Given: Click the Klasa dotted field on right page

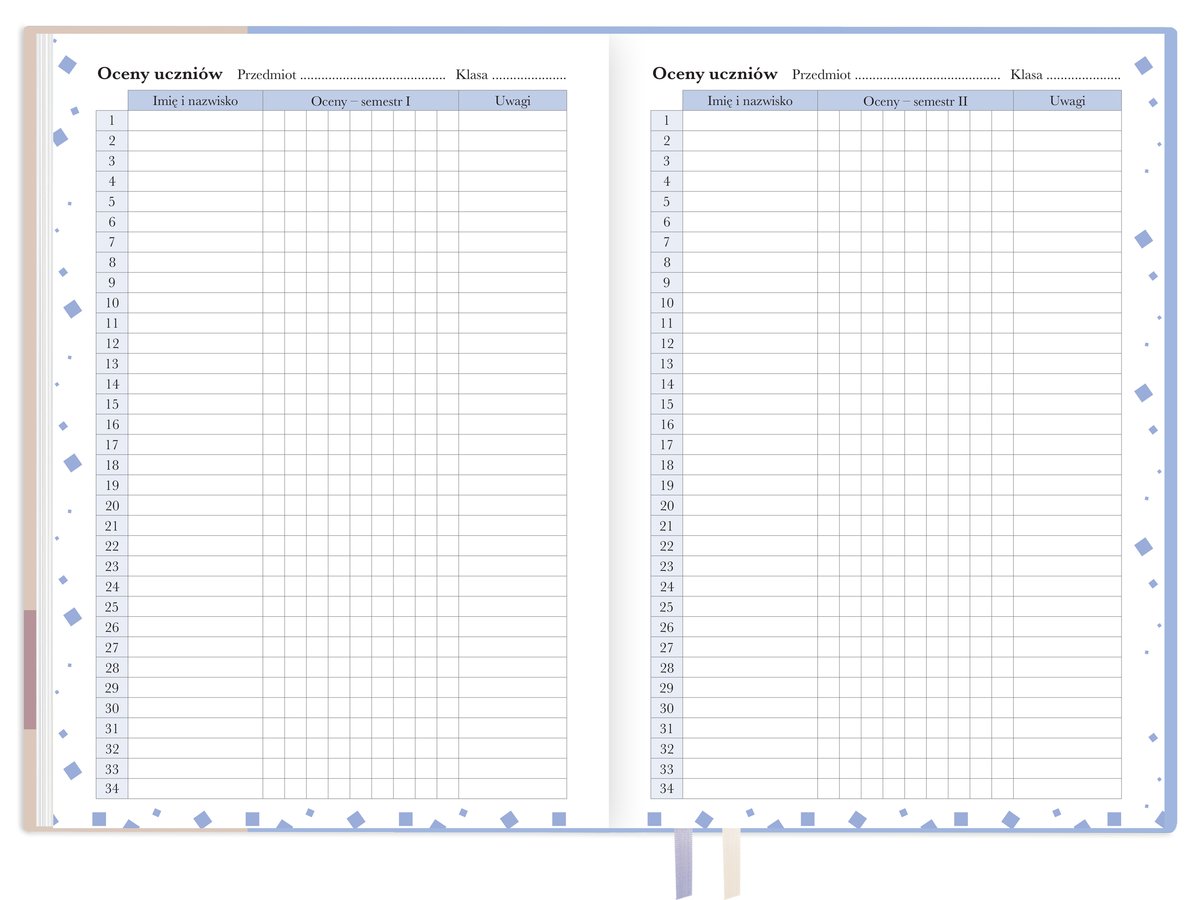Looking at the screenshot, I should 1084,76.
